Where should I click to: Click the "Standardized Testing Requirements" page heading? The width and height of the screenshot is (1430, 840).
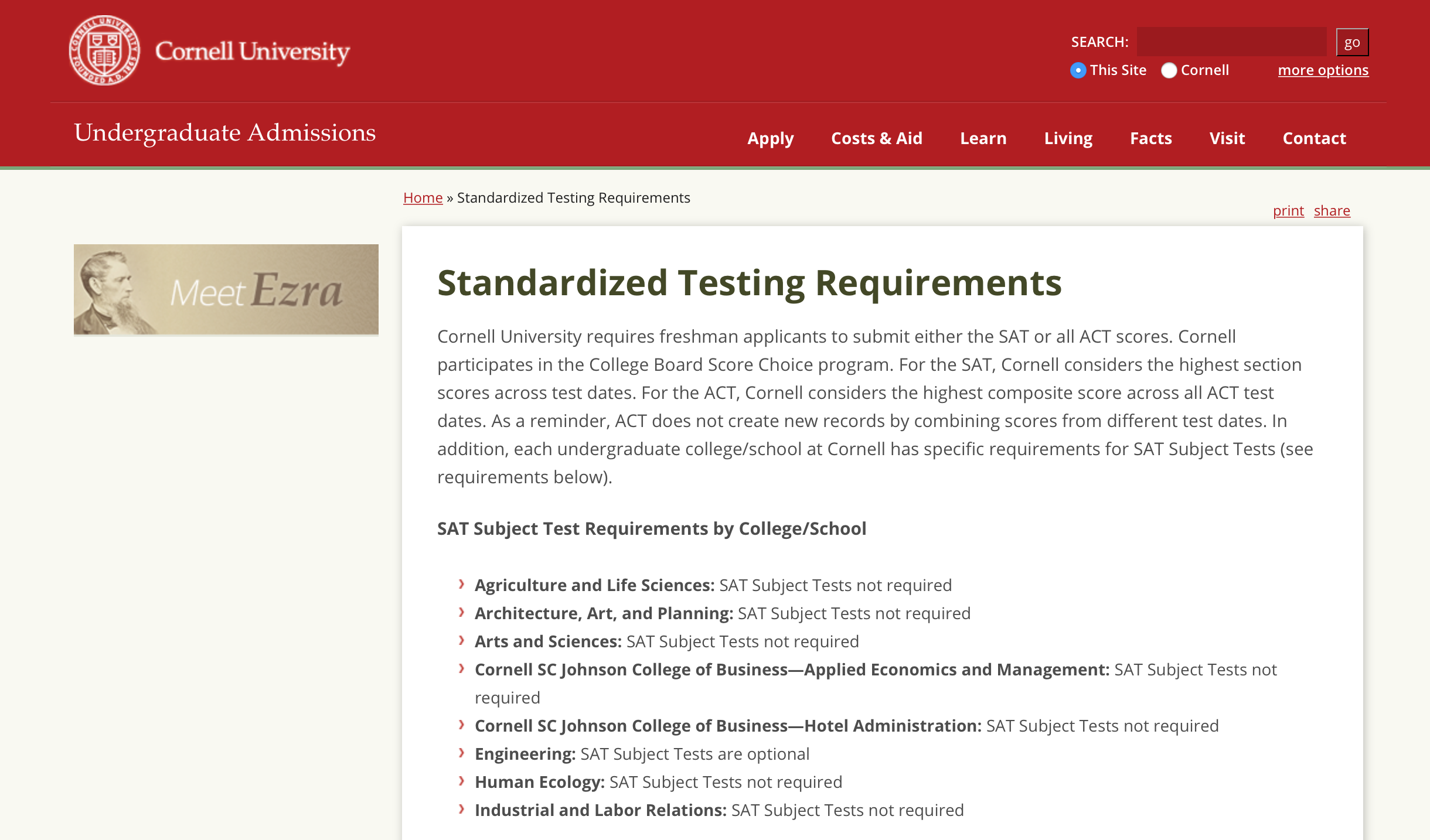coord(750,284)
